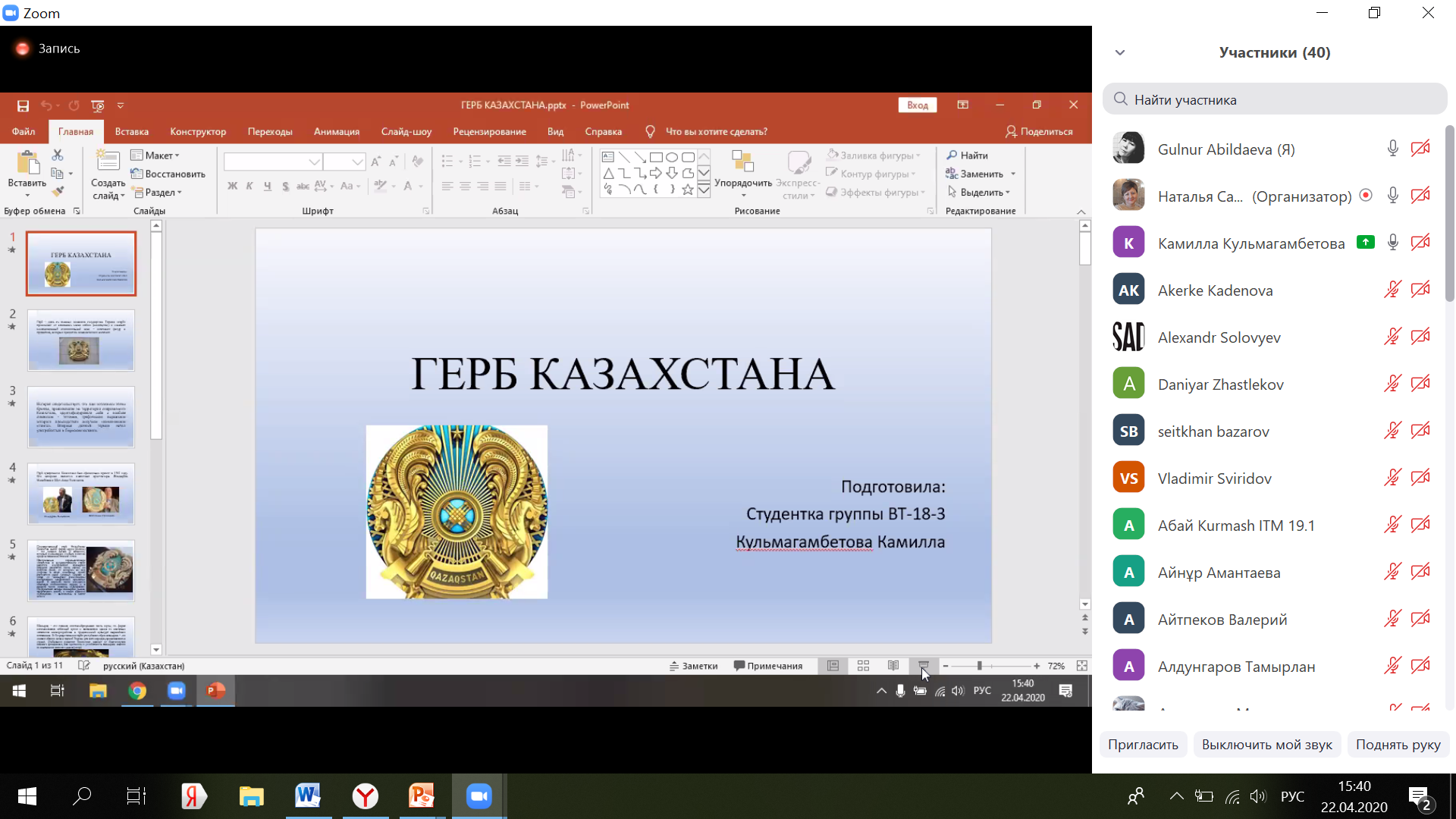The width and height of the screenshot is (1456, 819).
Task: Click green screen-share icon beside Камилла
Action: 1366,243
